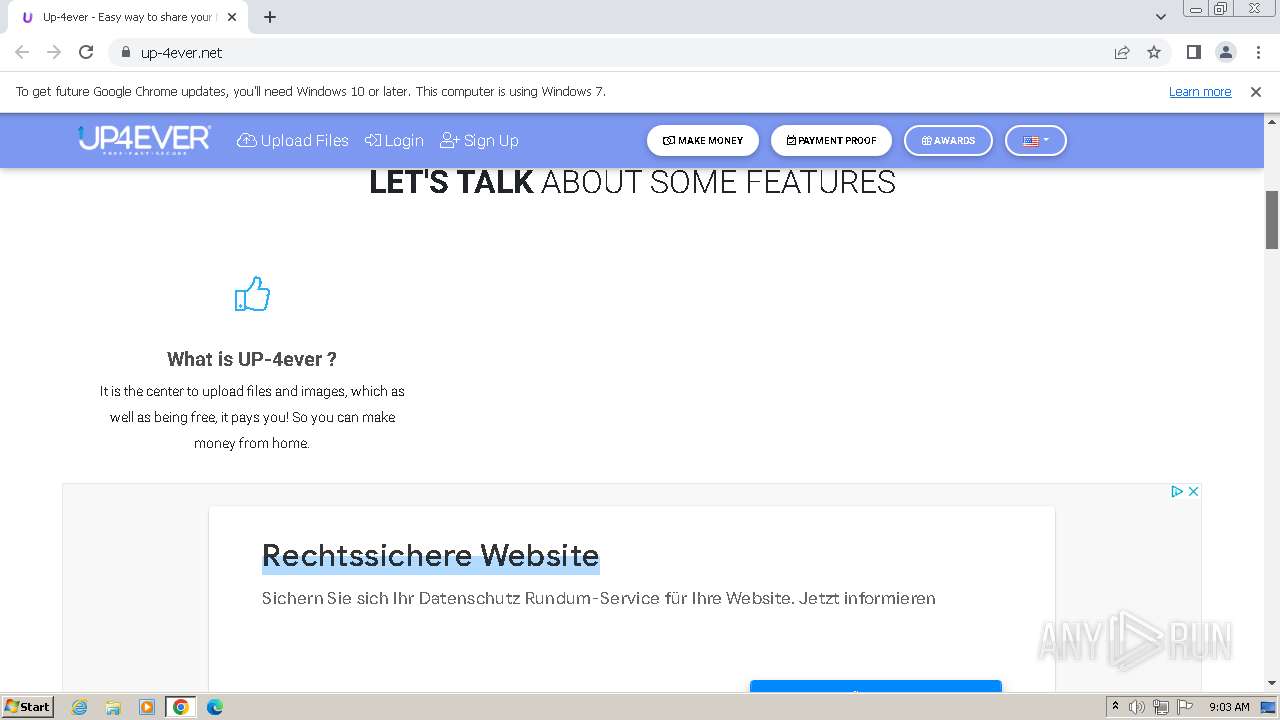Launch Internet Explorer from taskbar
Viewport: 1280px width, 720px height.
tap(80, 707)
